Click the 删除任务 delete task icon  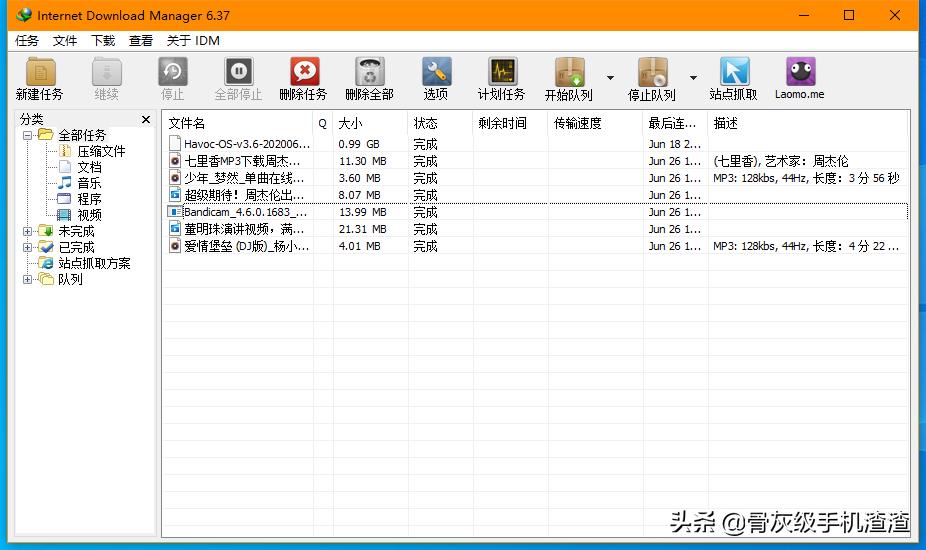[305, 72]
